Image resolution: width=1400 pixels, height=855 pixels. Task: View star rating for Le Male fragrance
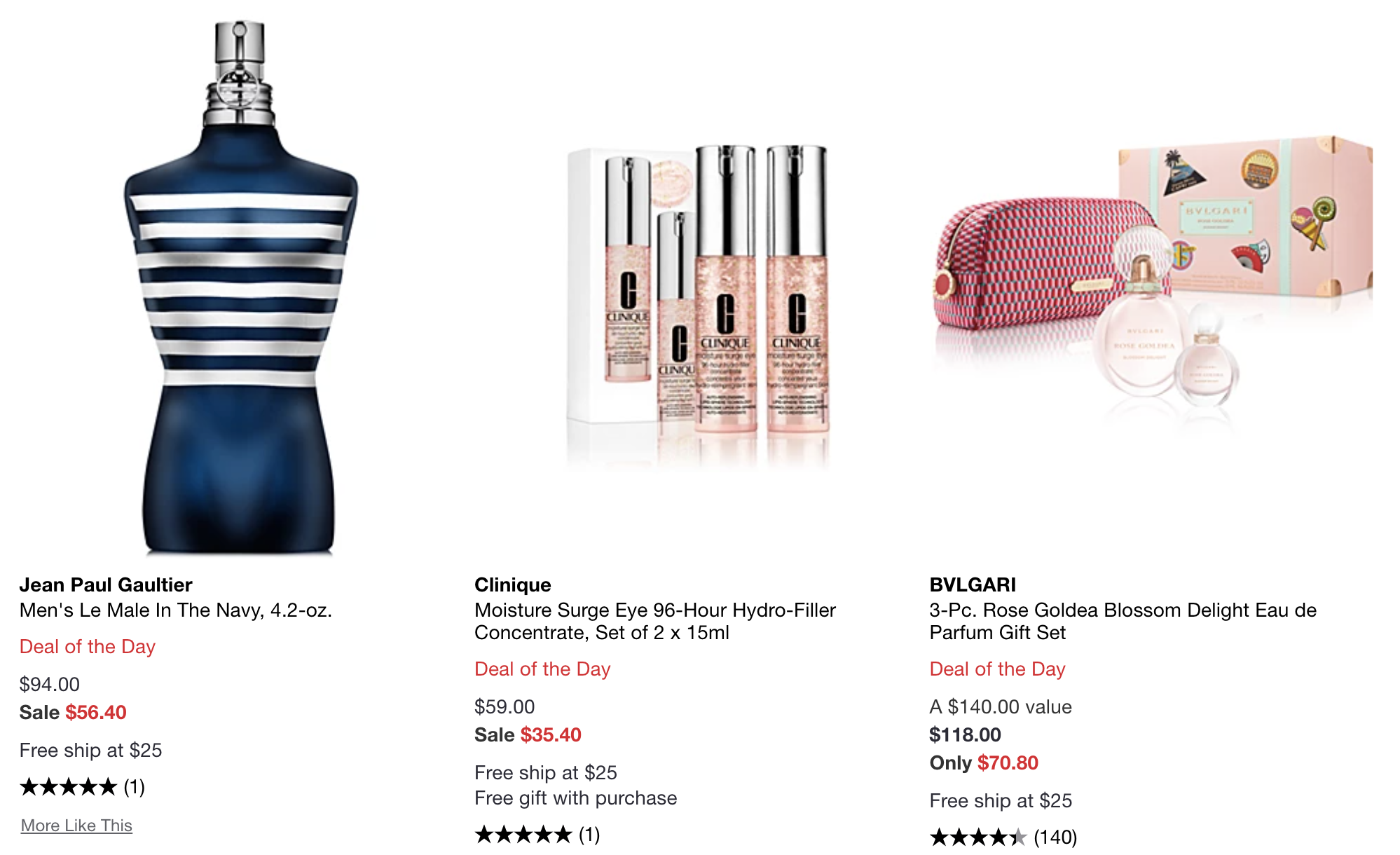point(82,787)
